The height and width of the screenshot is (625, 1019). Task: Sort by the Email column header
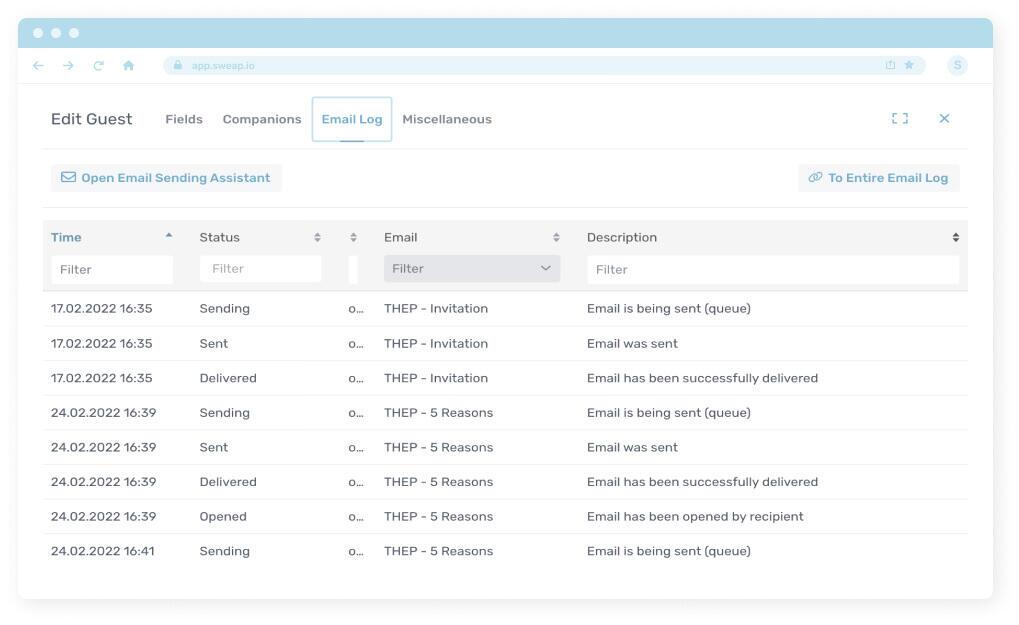click(556, 238)
